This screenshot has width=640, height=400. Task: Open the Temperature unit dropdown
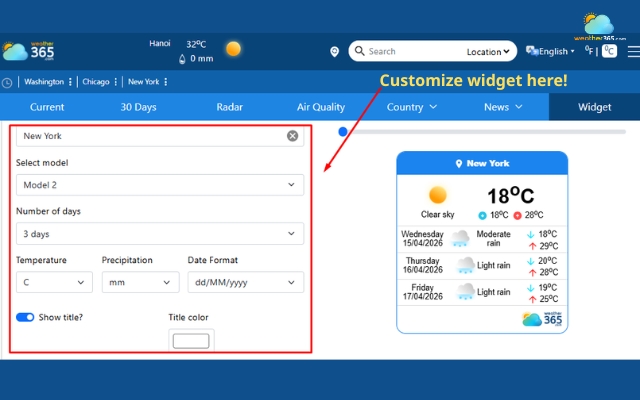[x=54, y=282]
